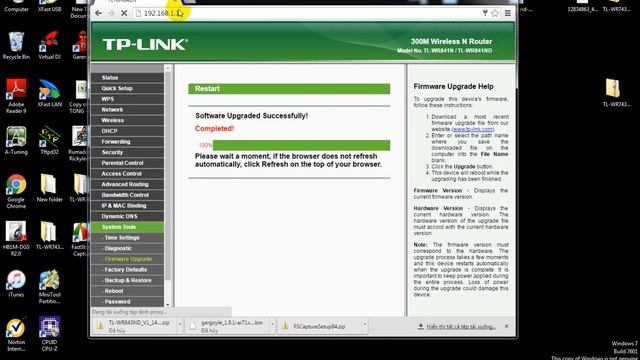Open DHCP menu item
This screenshot has height=360, width=640.
(127, 131)
